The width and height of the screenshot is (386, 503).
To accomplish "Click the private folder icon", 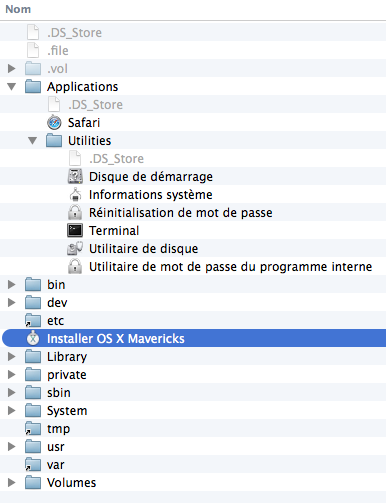I will point(33,375).
